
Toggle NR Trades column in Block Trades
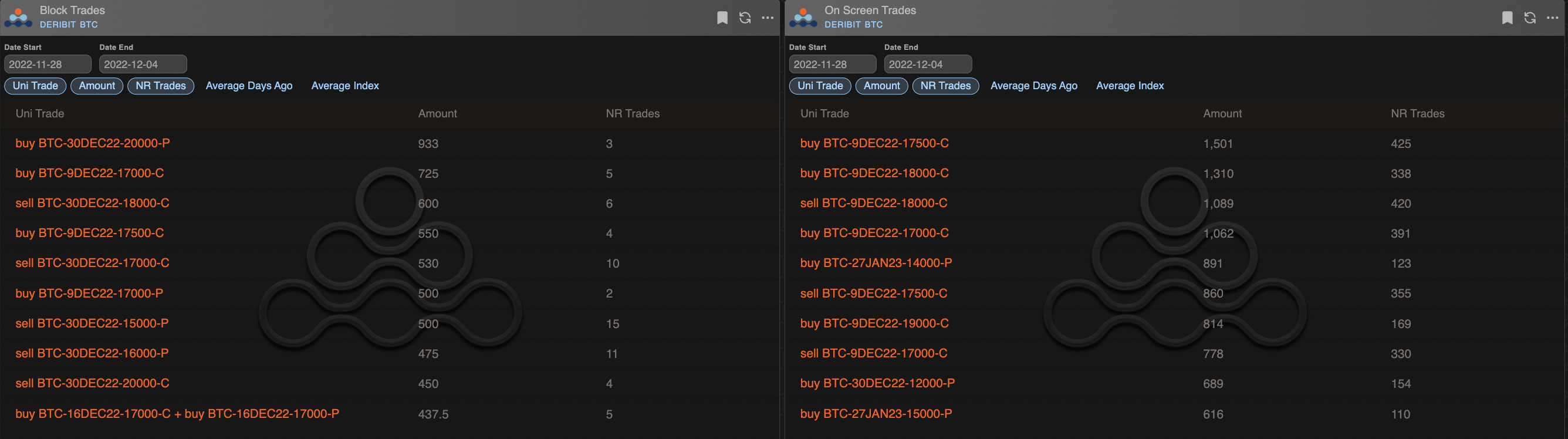[161, 86]
